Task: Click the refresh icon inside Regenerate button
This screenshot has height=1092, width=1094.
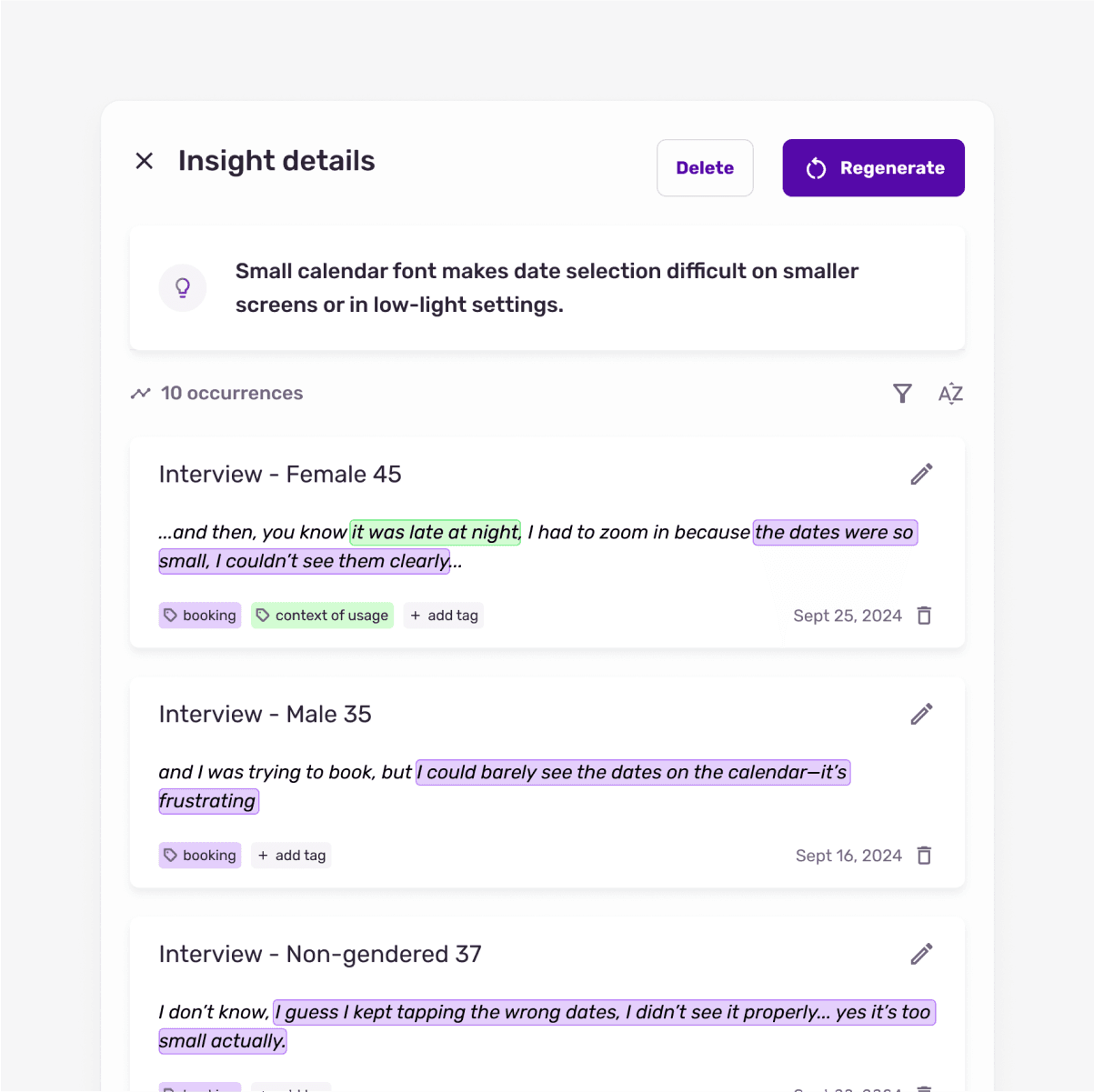Action: pyautogui.click(x=815, y=167)
